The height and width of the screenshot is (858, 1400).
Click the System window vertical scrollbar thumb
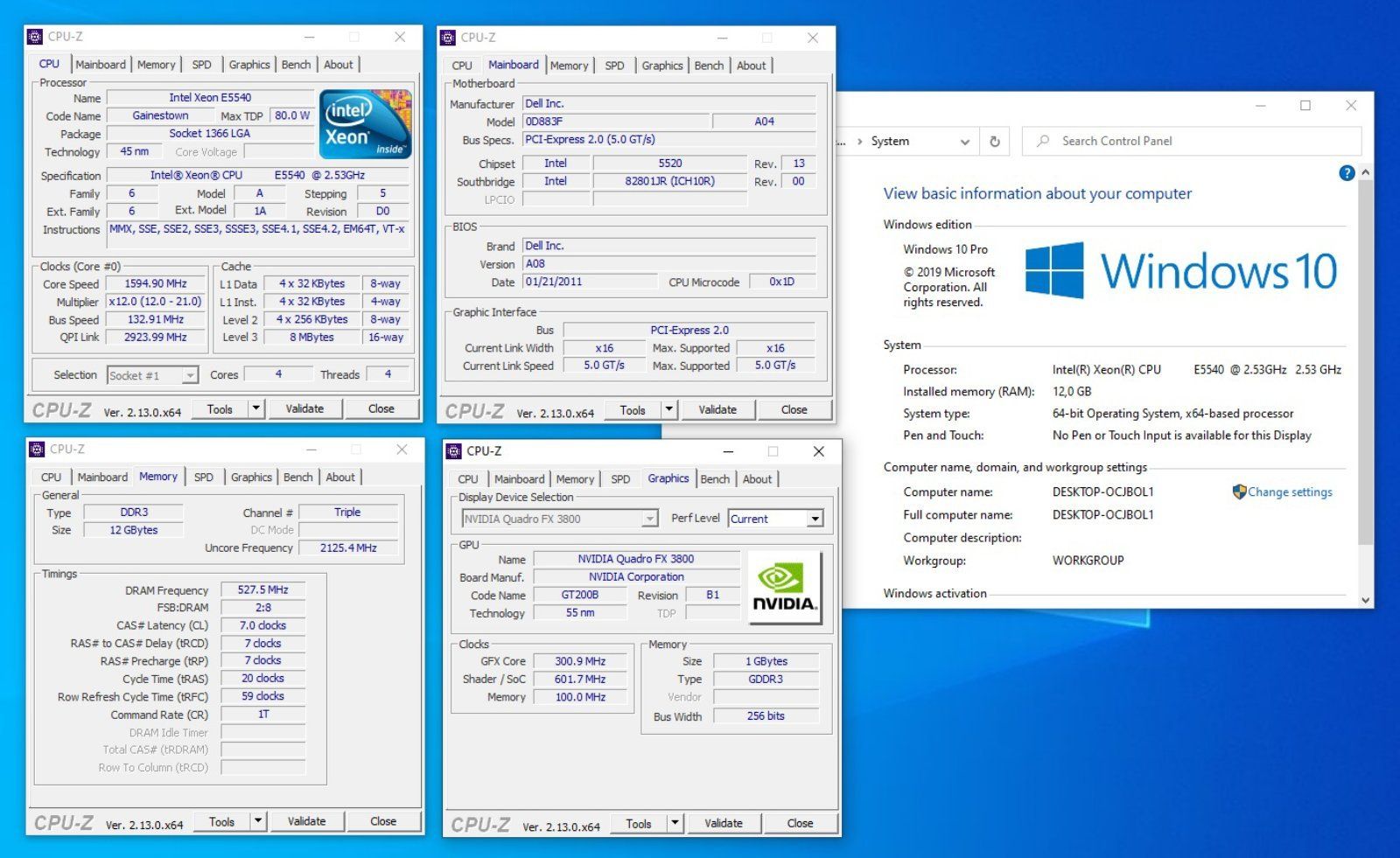pos(1365,361)
